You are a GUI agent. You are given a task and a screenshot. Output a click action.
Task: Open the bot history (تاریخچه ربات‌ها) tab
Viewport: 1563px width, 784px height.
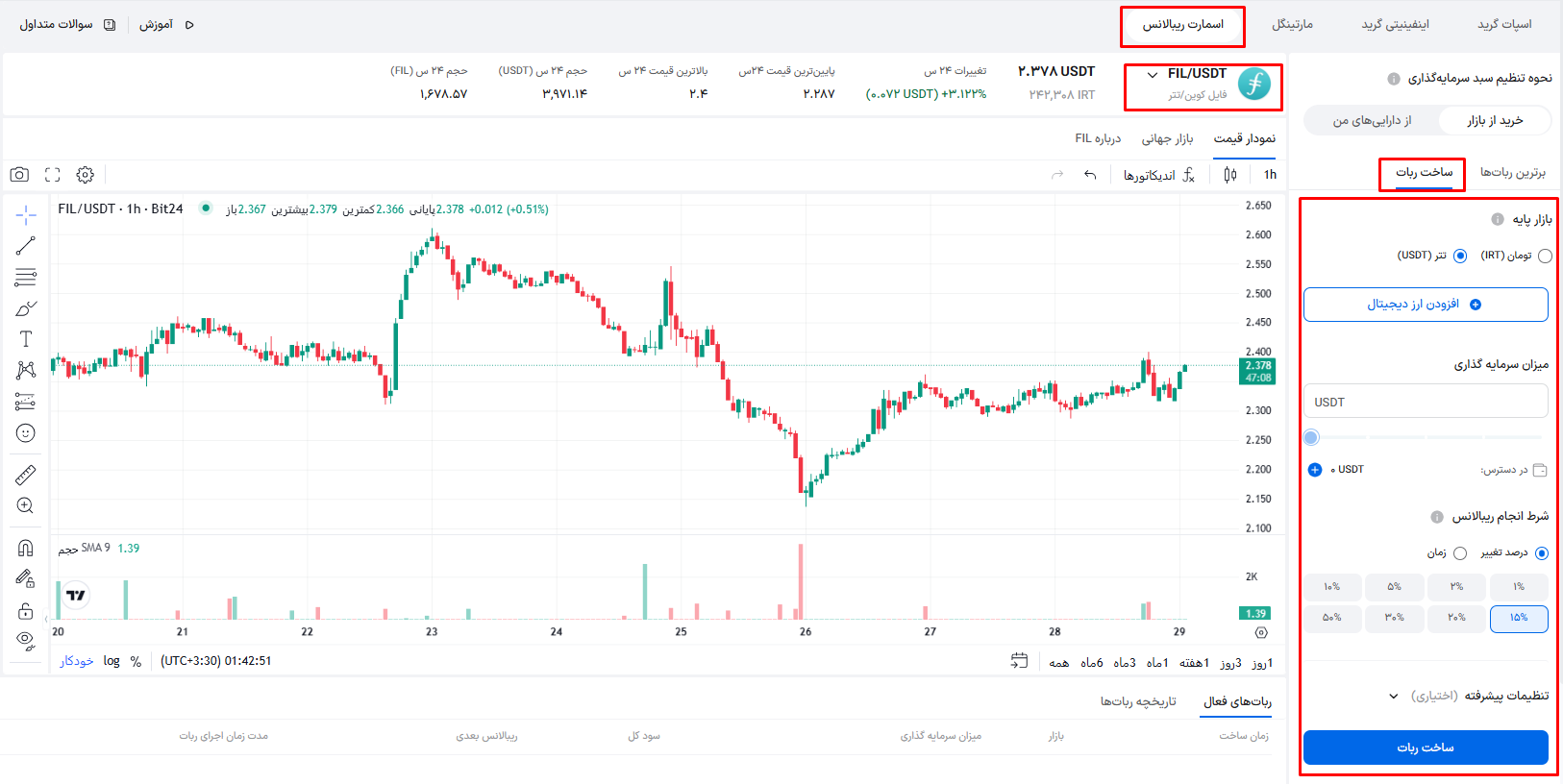1138,701
